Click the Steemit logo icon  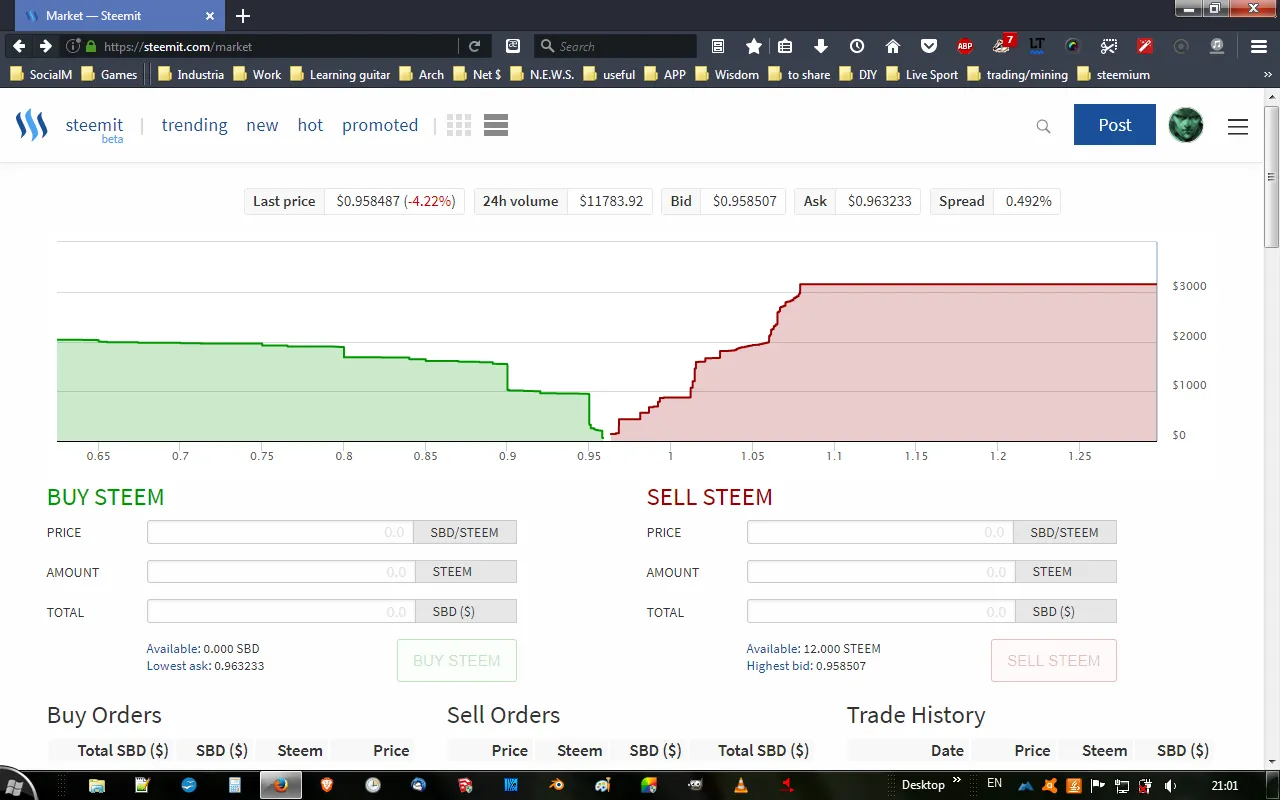click(x=32, y=125)
